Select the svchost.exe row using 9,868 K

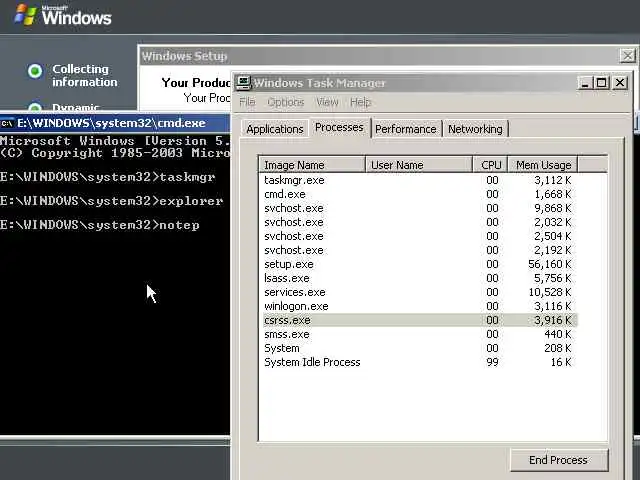[x=418, y=208]
